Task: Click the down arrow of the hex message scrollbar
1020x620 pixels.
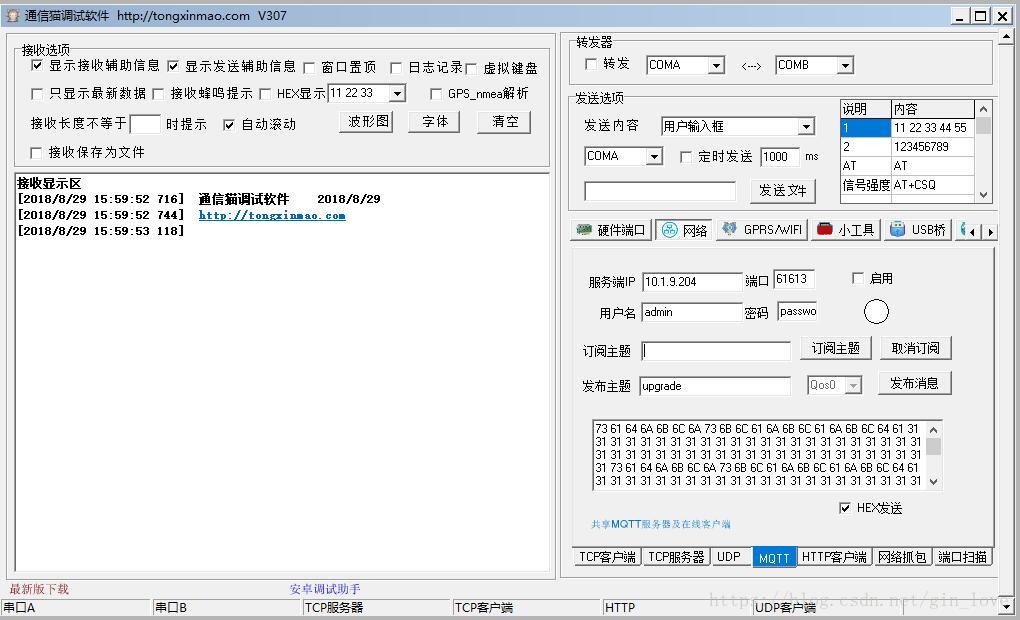Action: coord(933,481)
